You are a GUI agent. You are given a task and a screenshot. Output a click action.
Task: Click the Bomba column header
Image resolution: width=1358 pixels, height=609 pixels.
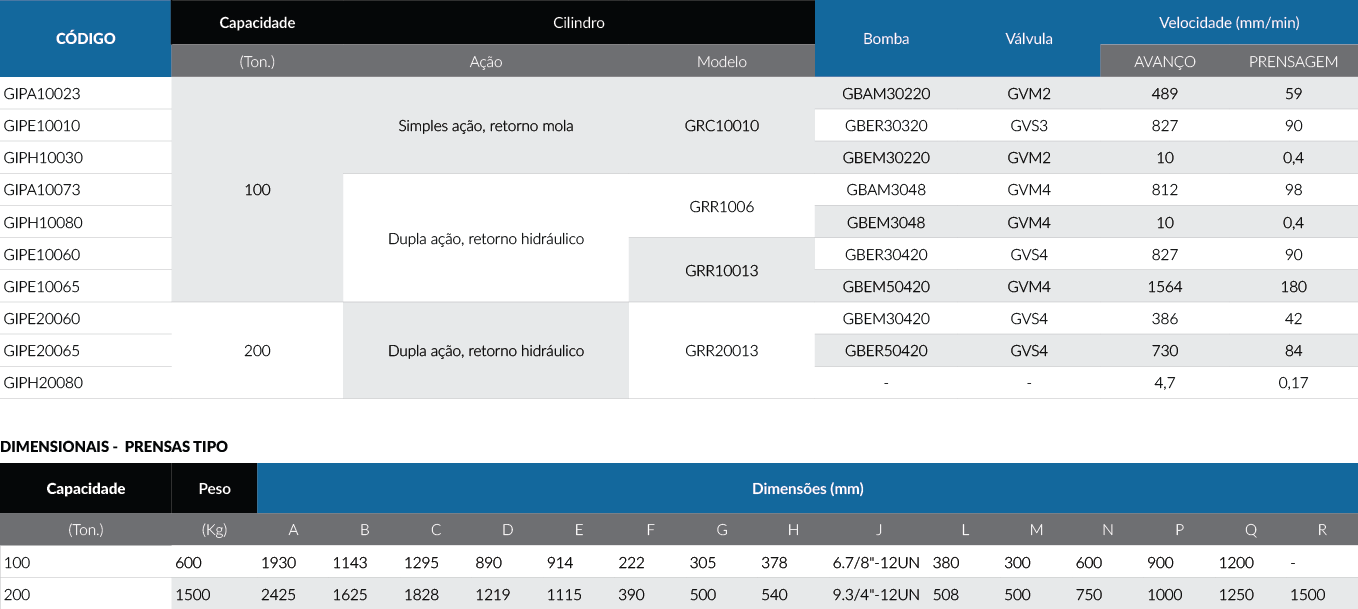tap(886, 39)
